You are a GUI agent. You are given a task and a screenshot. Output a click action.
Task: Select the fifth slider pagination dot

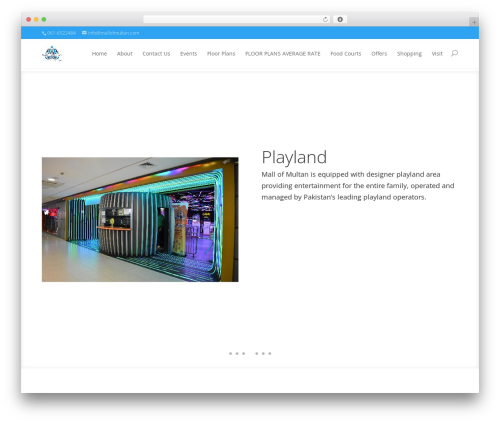tap(263, 353)
